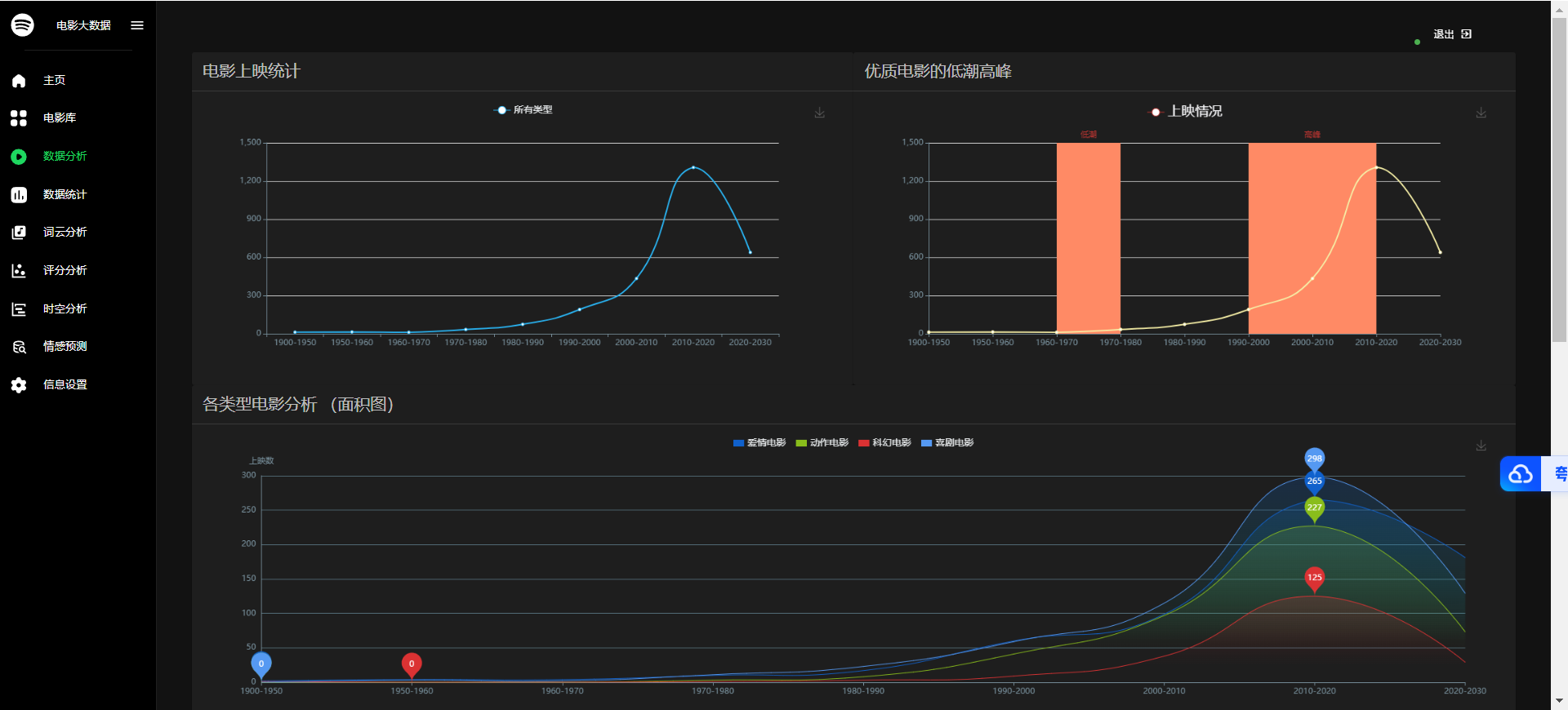The image size is (1568, 710).
Task: Open the blue cloud floating widget icon
Action: point(1521,474)
